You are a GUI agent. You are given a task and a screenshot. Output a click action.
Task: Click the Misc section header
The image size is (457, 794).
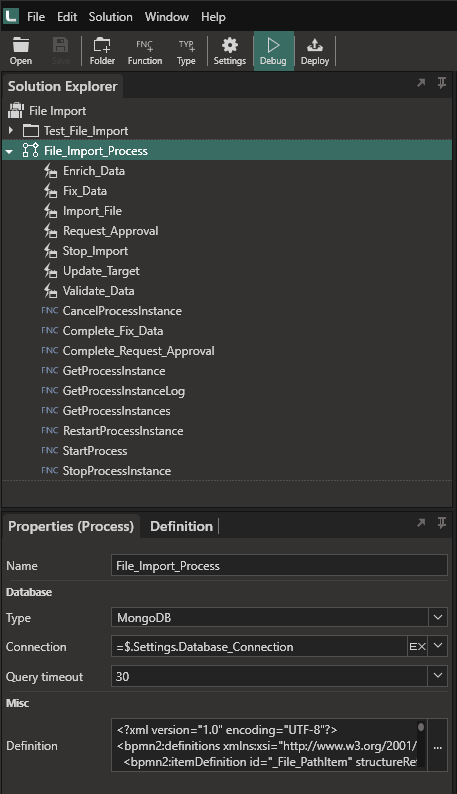(x=18, y=703)
